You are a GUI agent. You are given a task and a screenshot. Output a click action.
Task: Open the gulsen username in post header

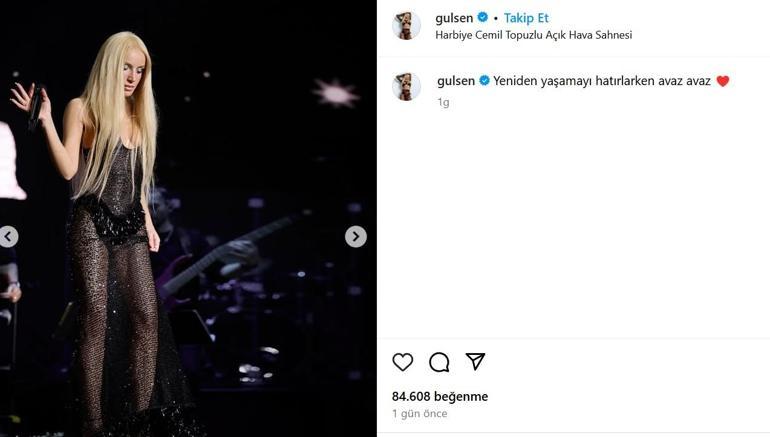pyautogui.click(x=454, y=18)
